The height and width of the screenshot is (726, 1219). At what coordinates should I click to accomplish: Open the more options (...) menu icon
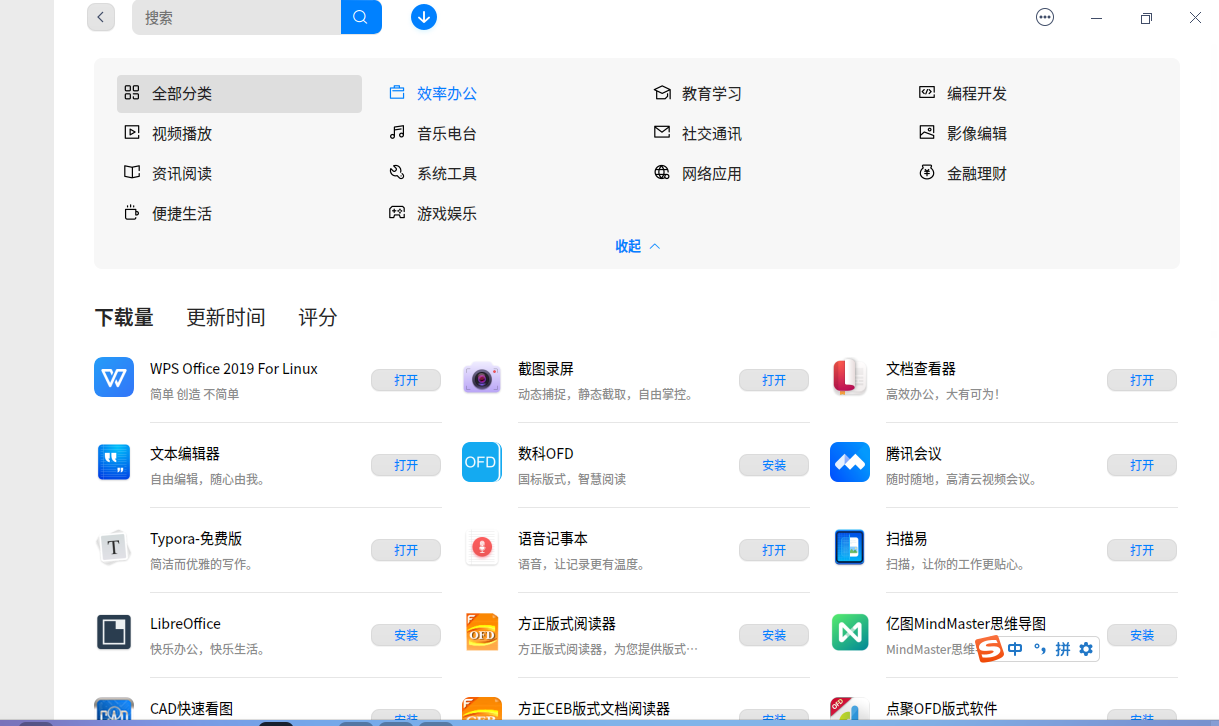point(1044,17)
